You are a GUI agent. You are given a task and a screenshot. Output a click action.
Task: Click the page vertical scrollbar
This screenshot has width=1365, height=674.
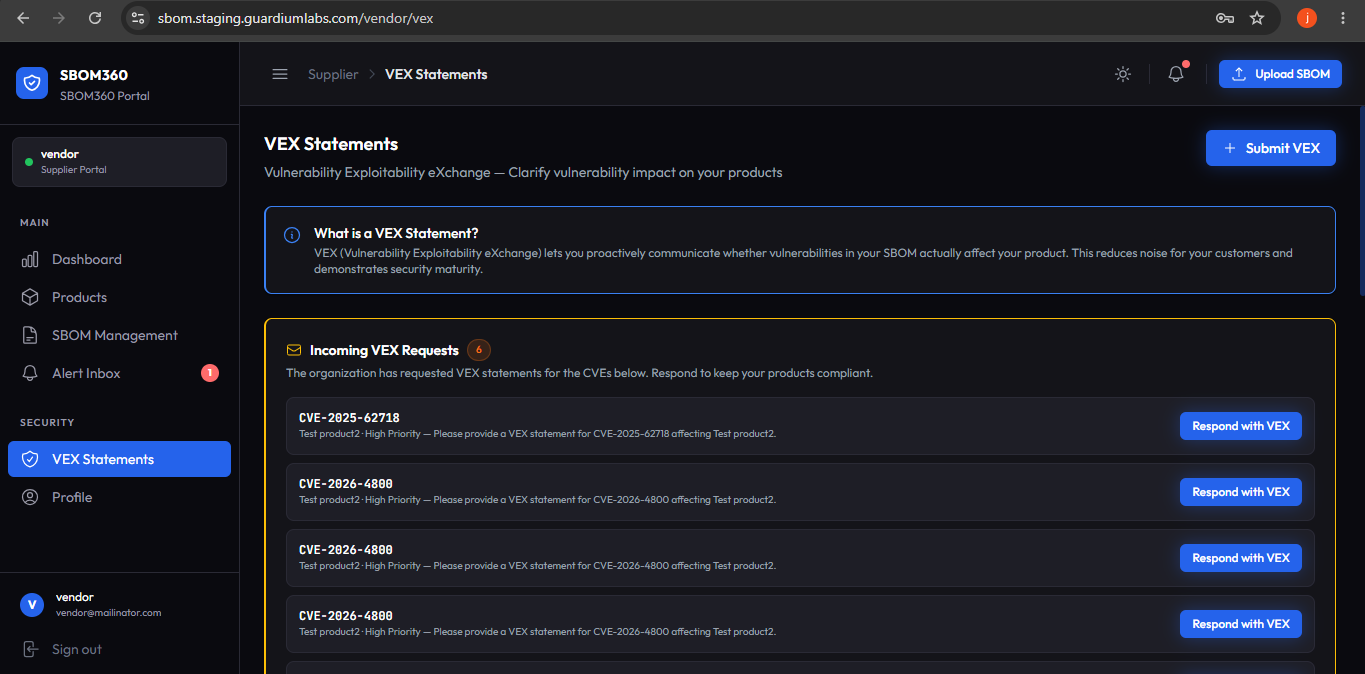[1362, 200]
